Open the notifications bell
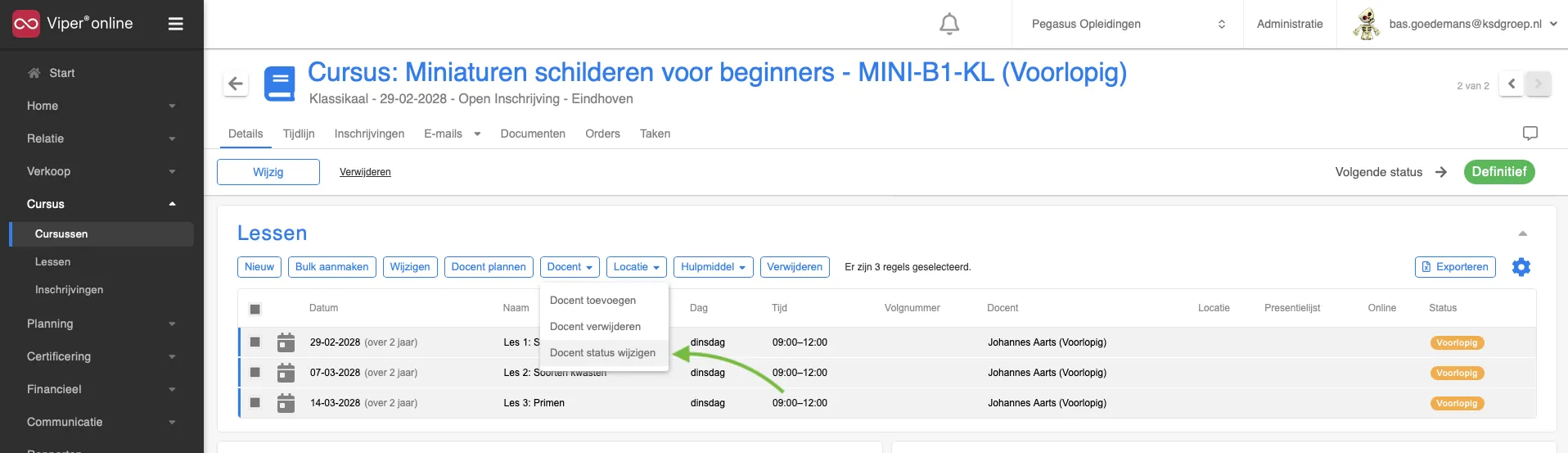 (949, 24)
